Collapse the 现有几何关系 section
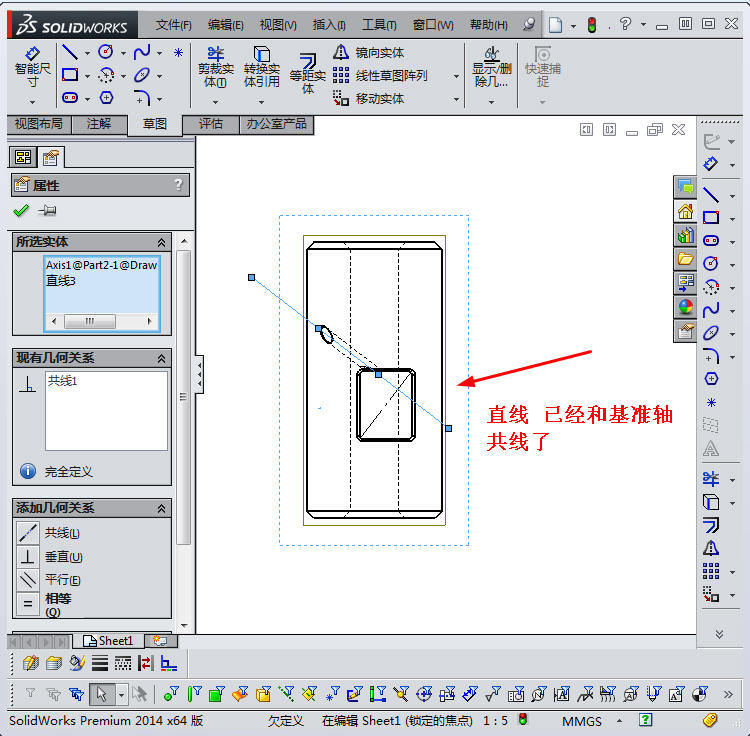750x736 pixels. 161,358
